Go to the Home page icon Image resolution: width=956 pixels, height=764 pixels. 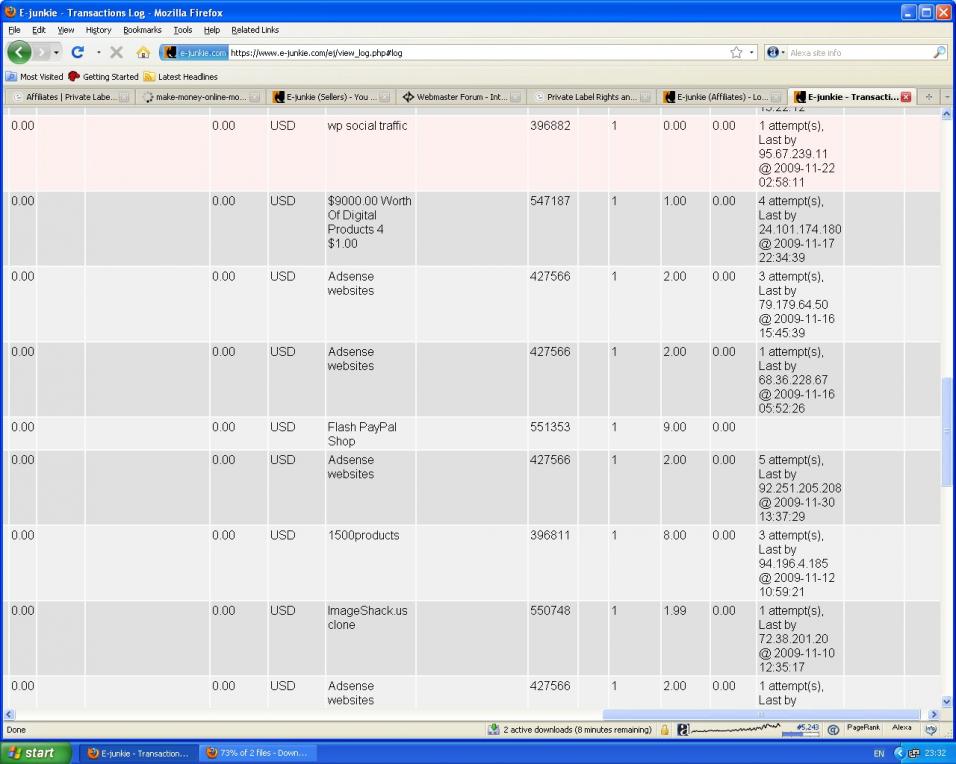(x=143, y=52)
